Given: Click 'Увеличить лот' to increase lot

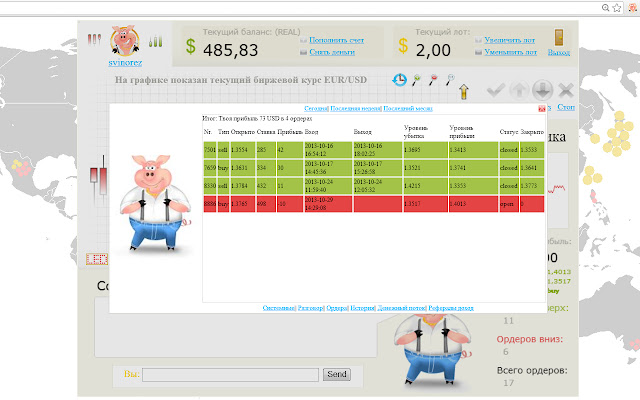Looking at the screenshot, I should [x=511, y=39].
